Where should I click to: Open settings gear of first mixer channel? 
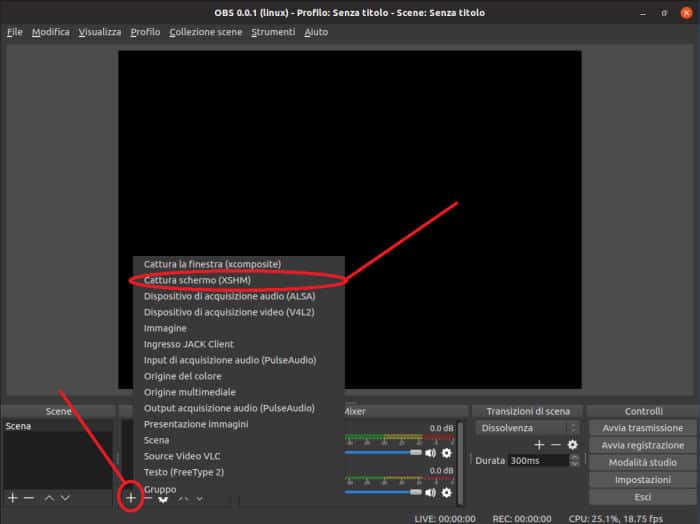coord(446,453)
